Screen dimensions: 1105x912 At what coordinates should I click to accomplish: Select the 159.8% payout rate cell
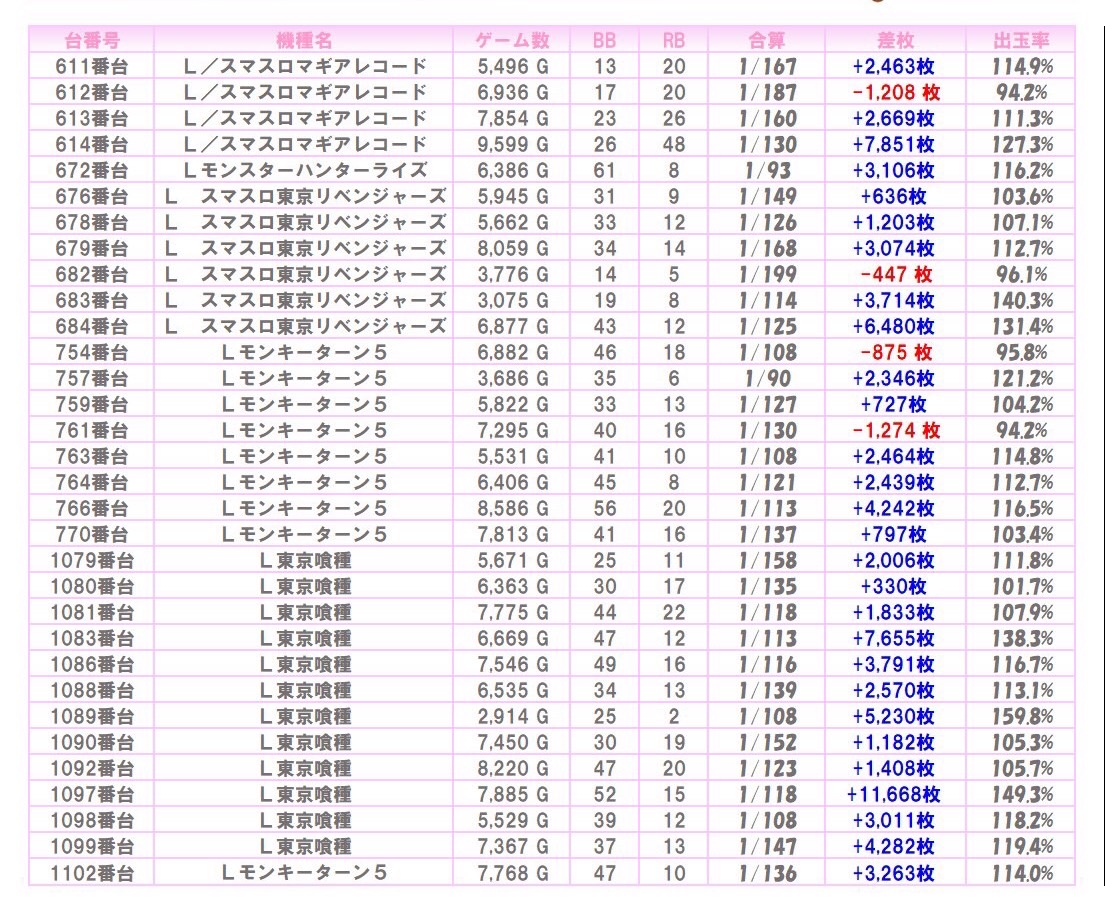1021,717
